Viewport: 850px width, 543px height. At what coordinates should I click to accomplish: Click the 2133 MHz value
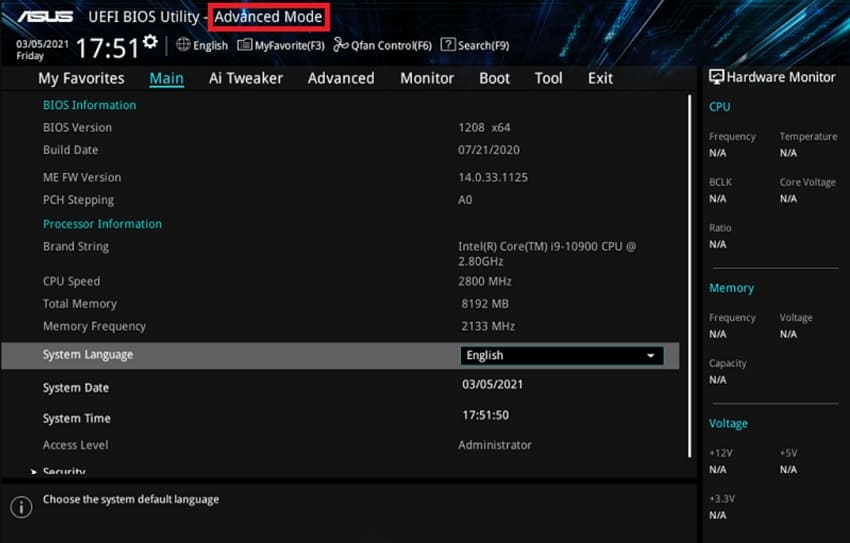(x=488, y=327)
